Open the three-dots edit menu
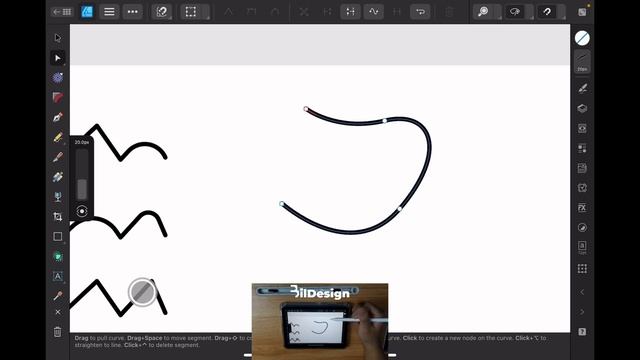640x360 pixels. click(133, 12)
